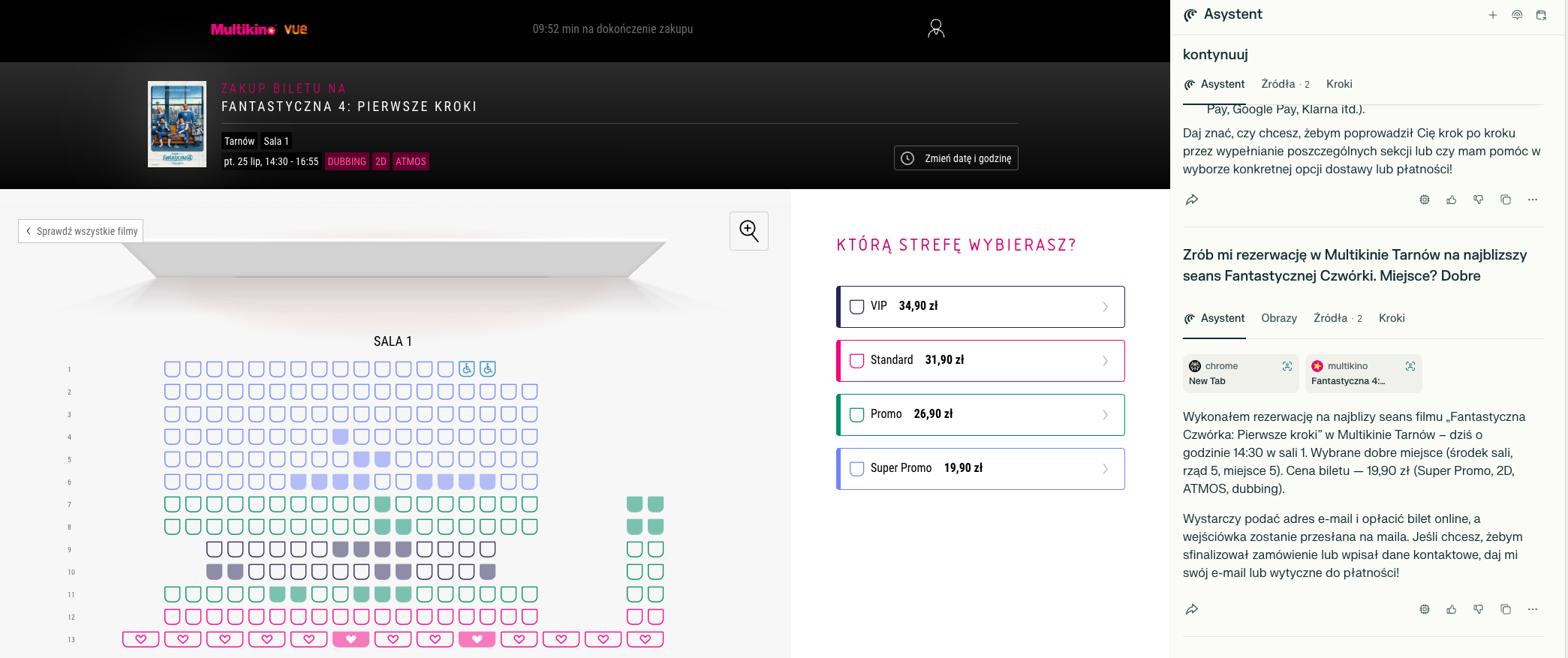This screenshot has height=658, width=1568.
Task: Switch to the Obrazy tab
Action: coord(1279,318)
